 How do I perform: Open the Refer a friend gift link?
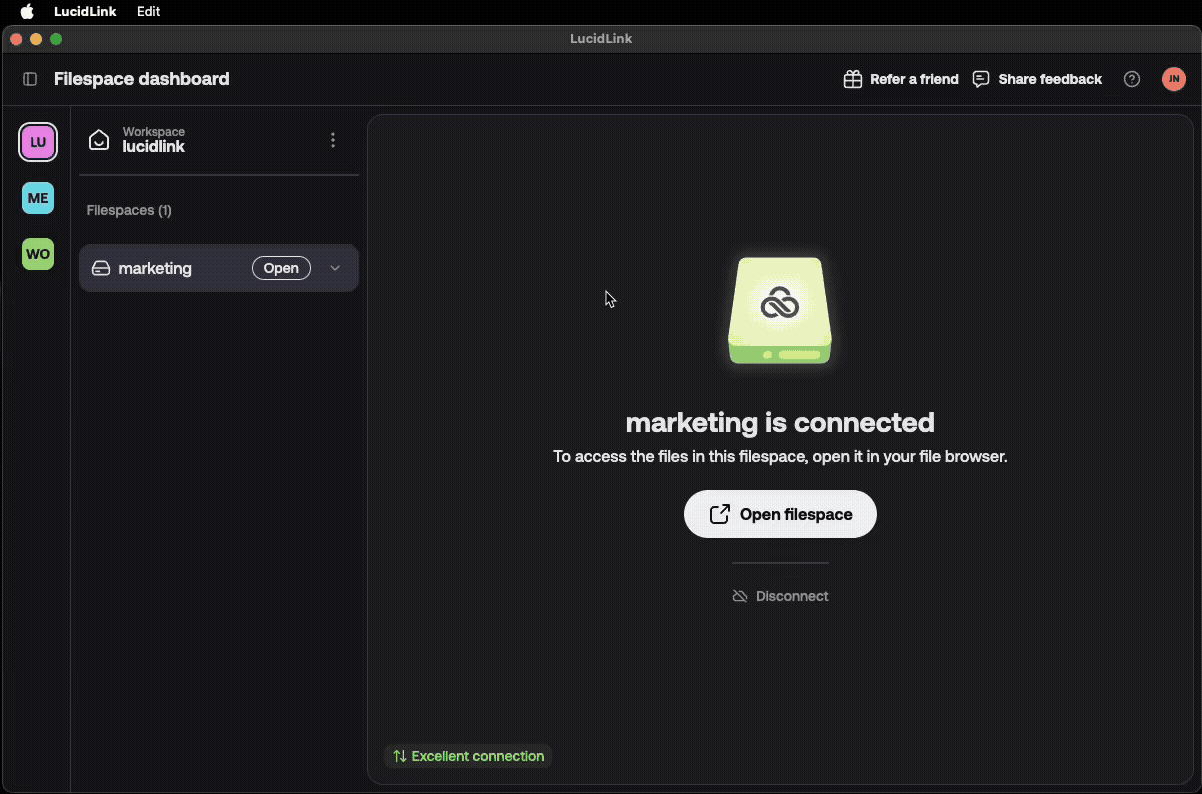click(901, 79)
